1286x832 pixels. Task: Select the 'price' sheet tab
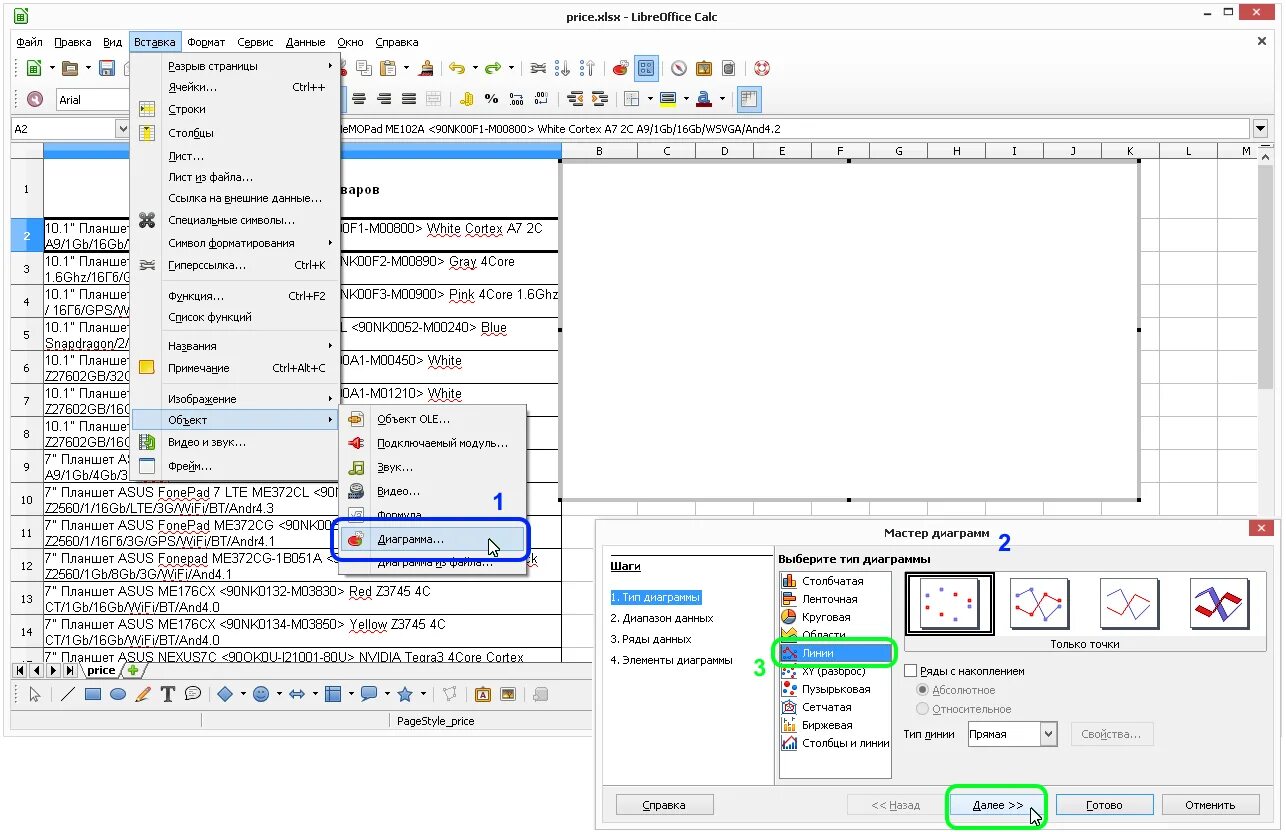[101, 670]
